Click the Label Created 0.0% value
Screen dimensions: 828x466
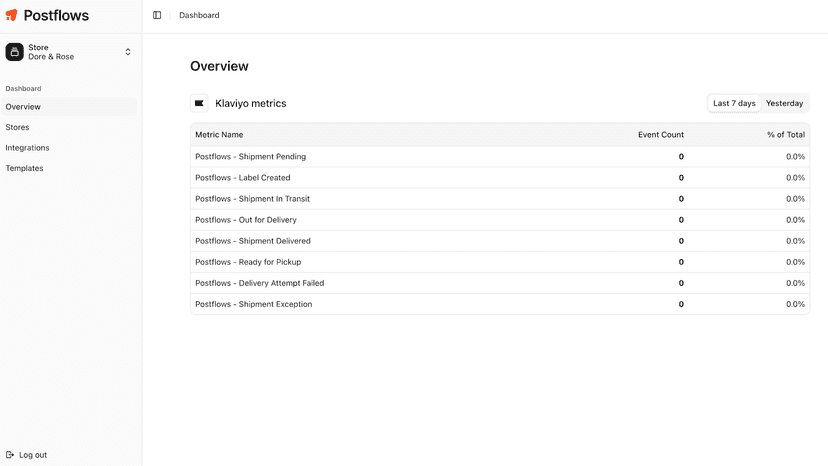[x=795, y=178]
